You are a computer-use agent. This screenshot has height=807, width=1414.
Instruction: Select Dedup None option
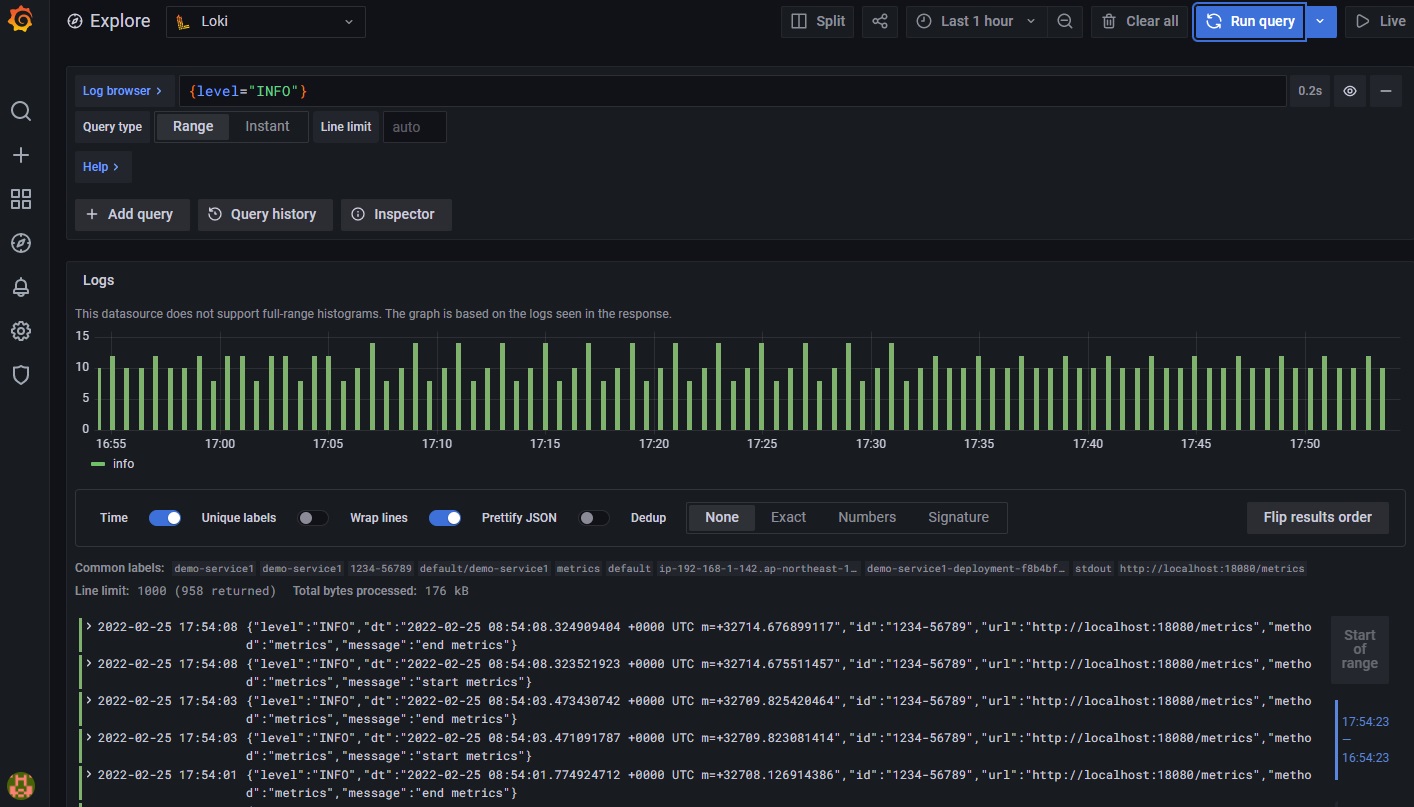click(x=722, y=518)
